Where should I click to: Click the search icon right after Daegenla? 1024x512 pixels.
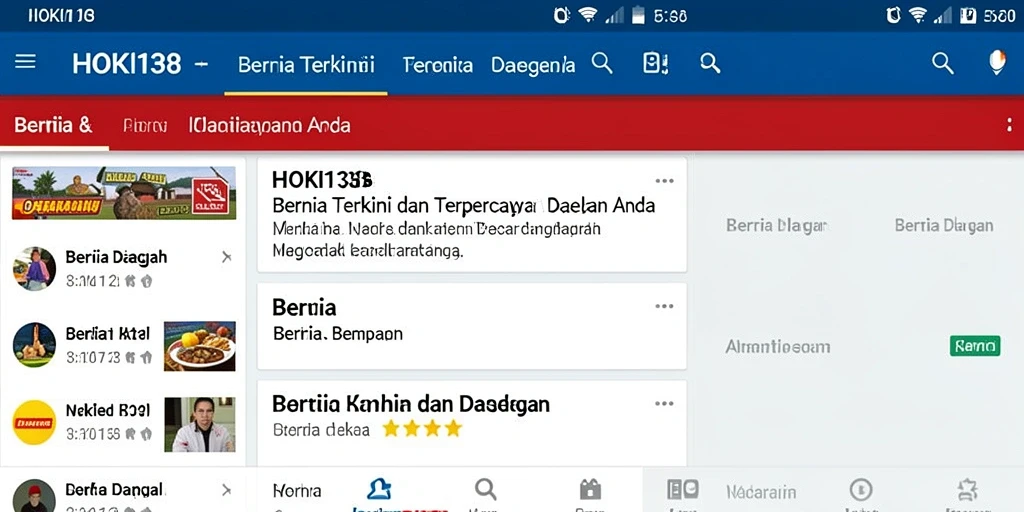tap(601, 63)
